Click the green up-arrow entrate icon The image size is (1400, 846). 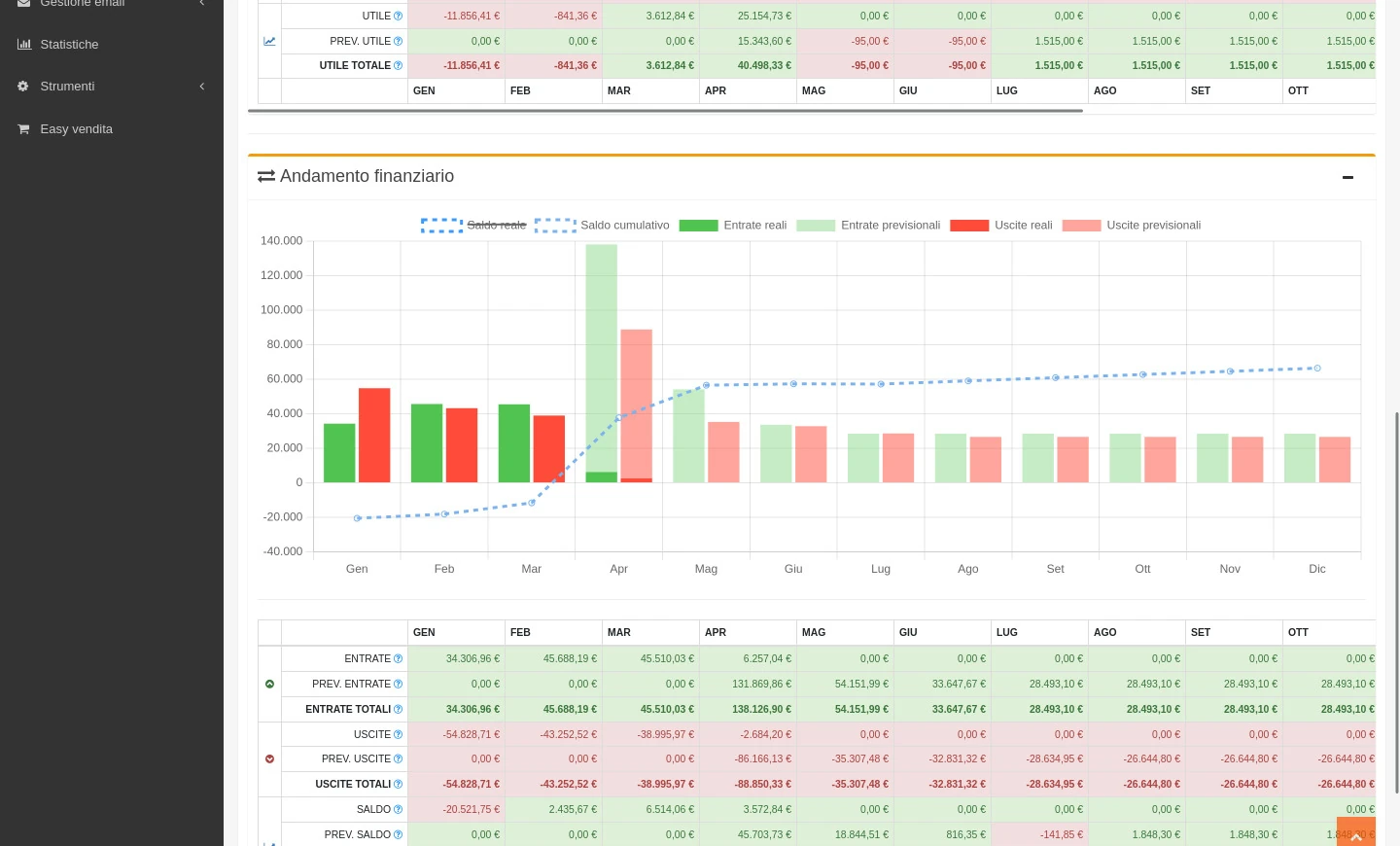[x=269, y=685]
